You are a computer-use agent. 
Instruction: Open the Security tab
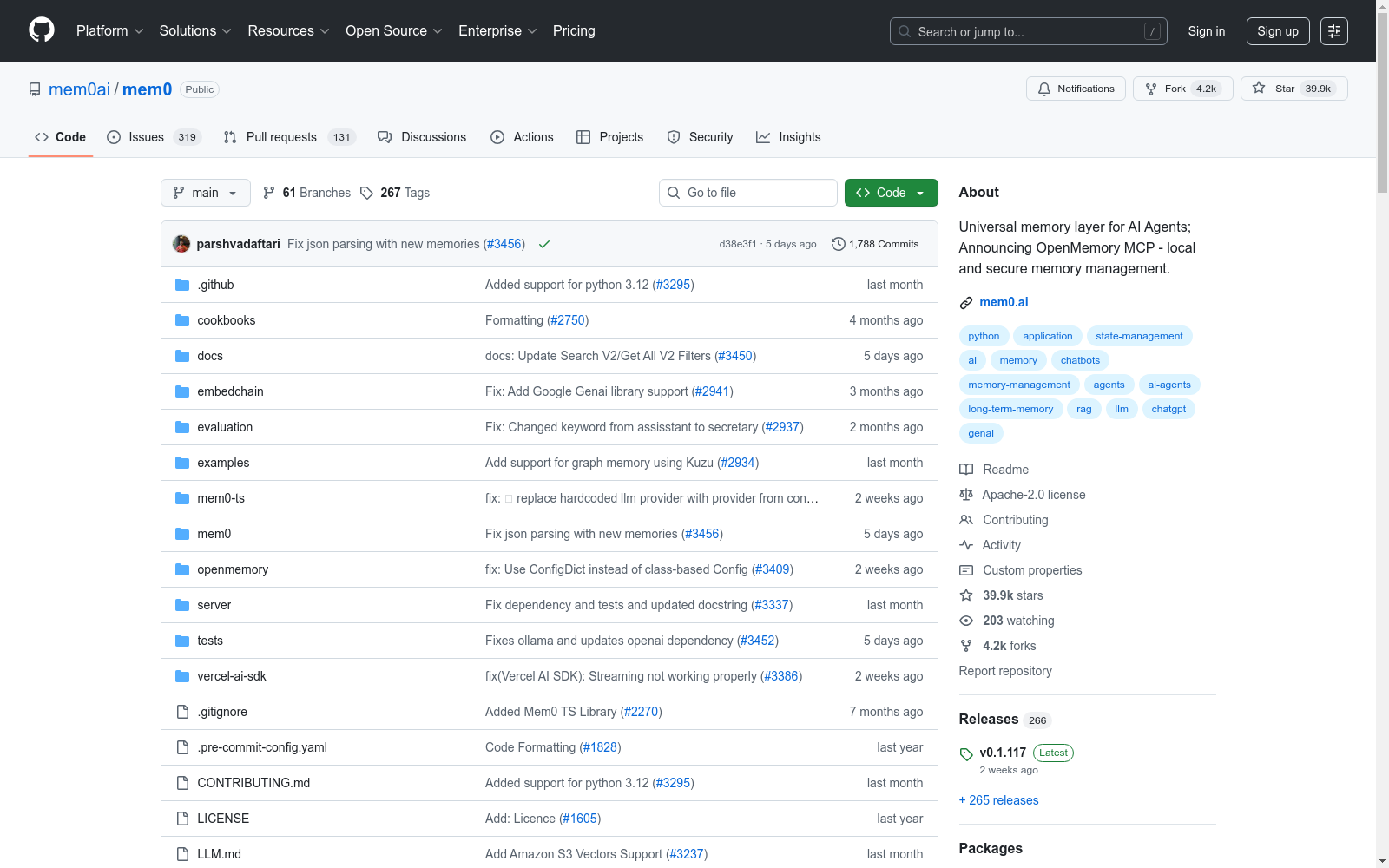click(x=700, y=137)
